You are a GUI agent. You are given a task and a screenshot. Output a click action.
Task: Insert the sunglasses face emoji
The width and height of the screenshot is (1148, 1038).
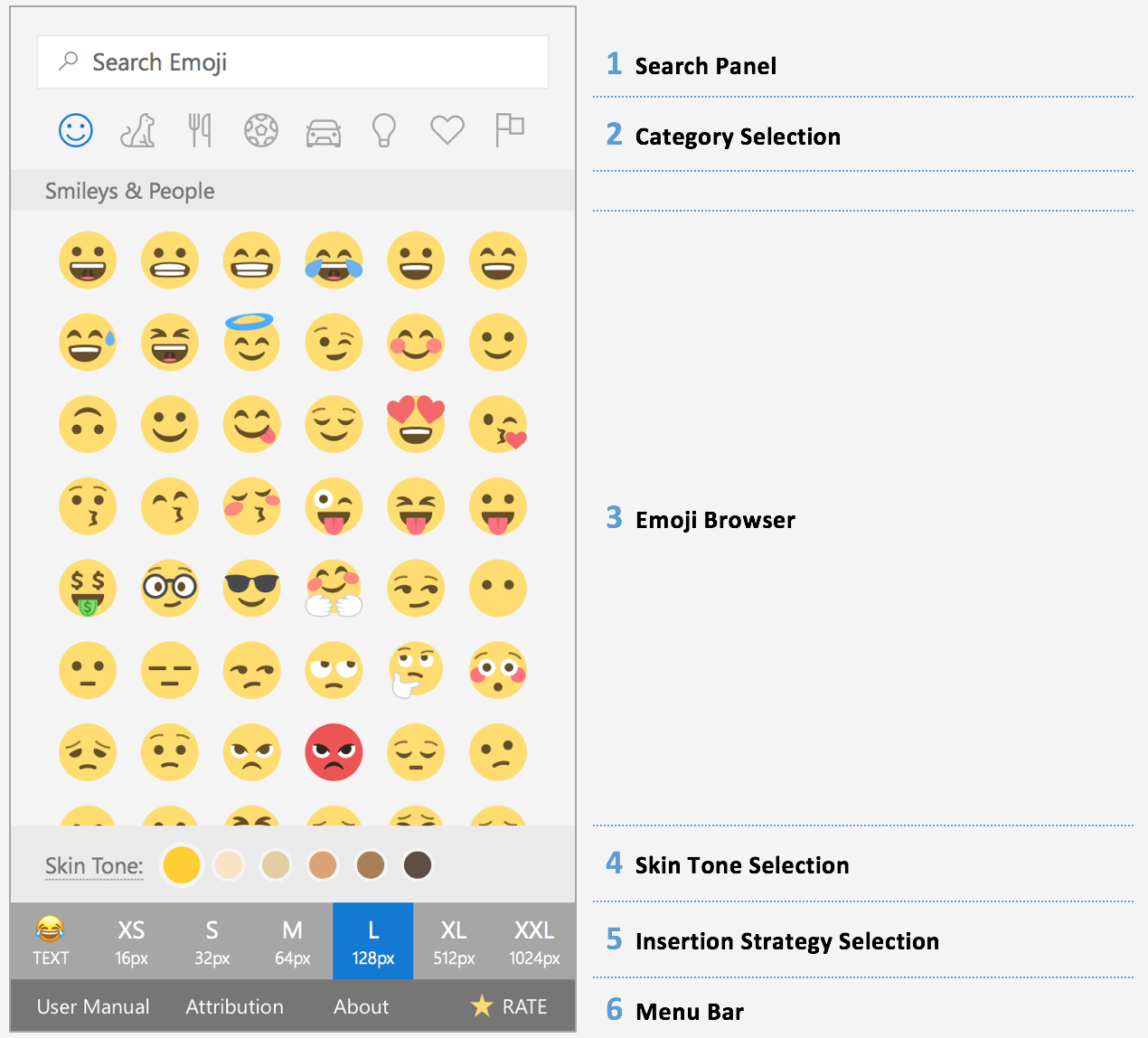(x=251, y=589)
